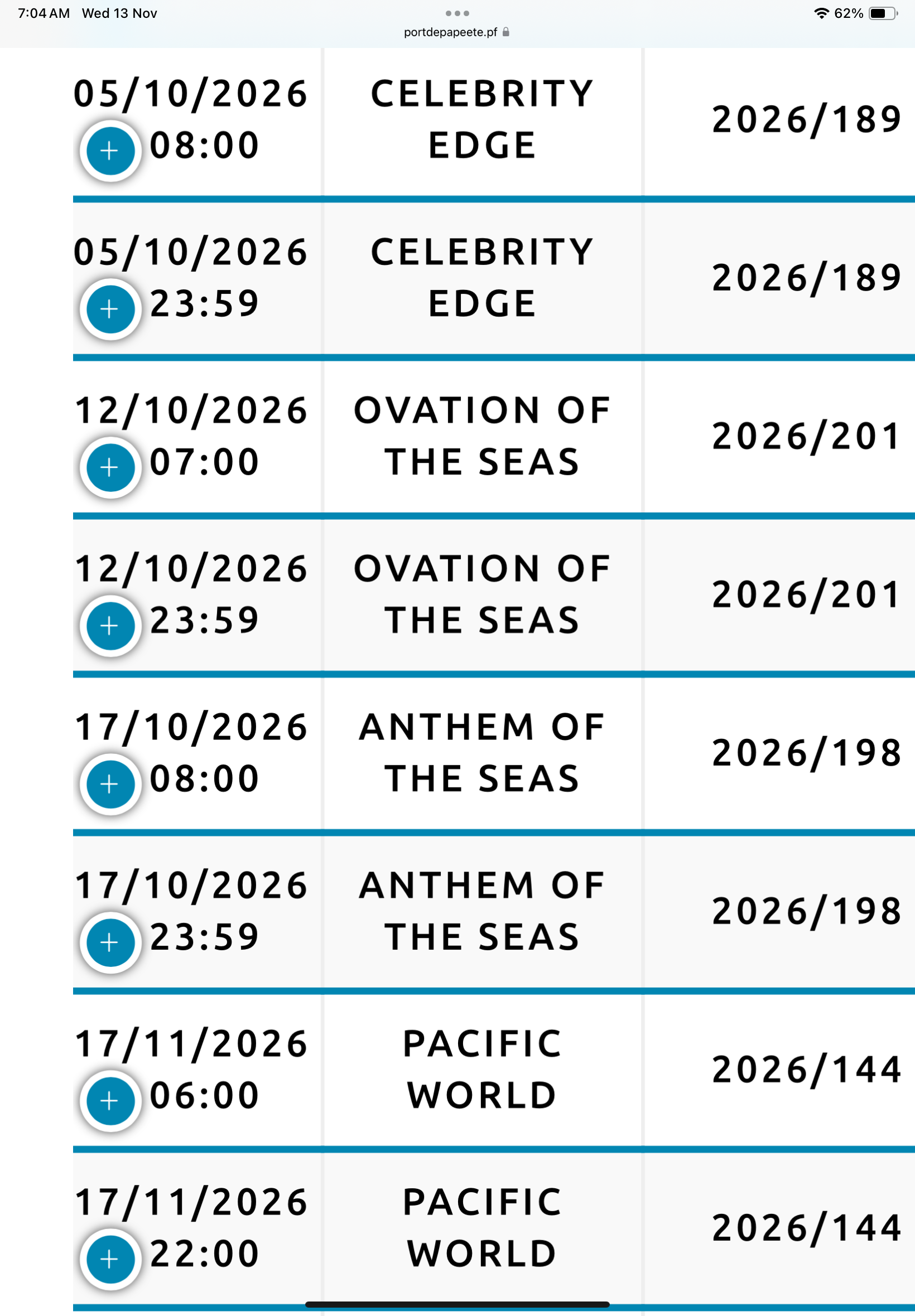The width and height of the screenshot is (915, 1316).
Task: Tap the lock icon next to URL
Action: coord(505,32)
